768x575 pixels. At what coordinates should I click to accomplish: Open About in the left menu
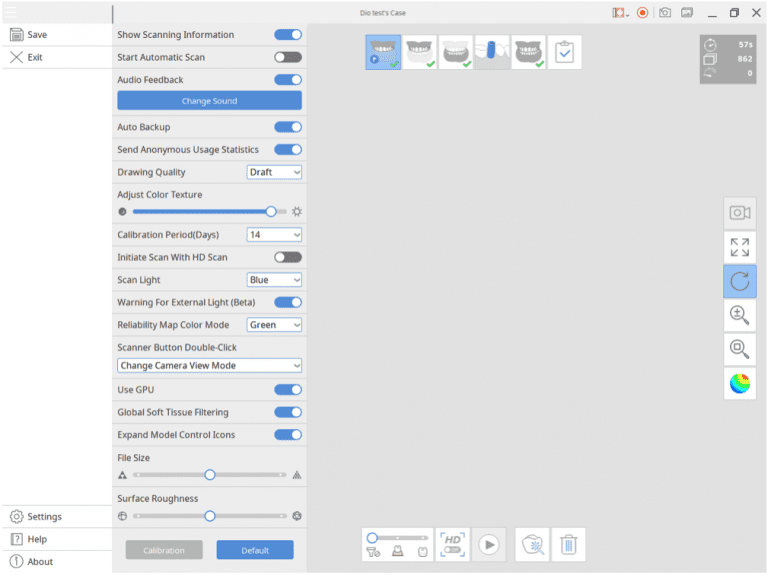[x=57, y=562]
